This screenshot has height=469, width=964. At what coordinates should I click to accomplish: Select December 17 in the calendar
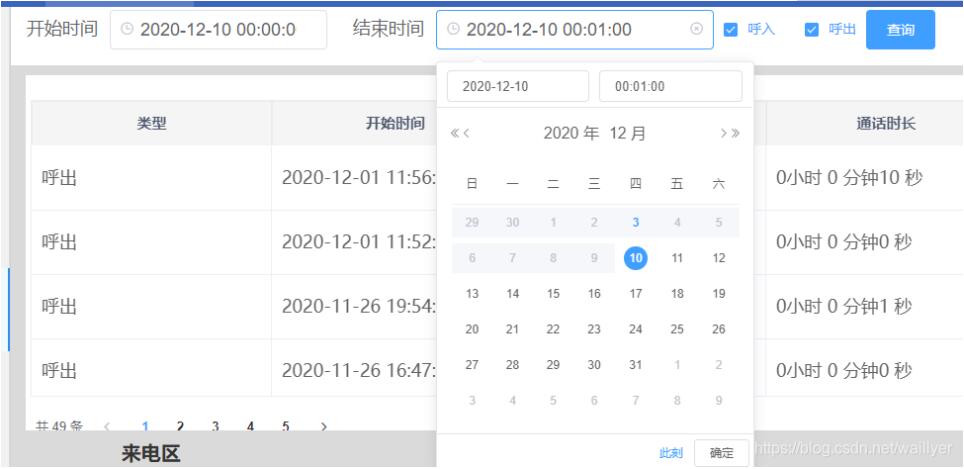click(635, 293)
